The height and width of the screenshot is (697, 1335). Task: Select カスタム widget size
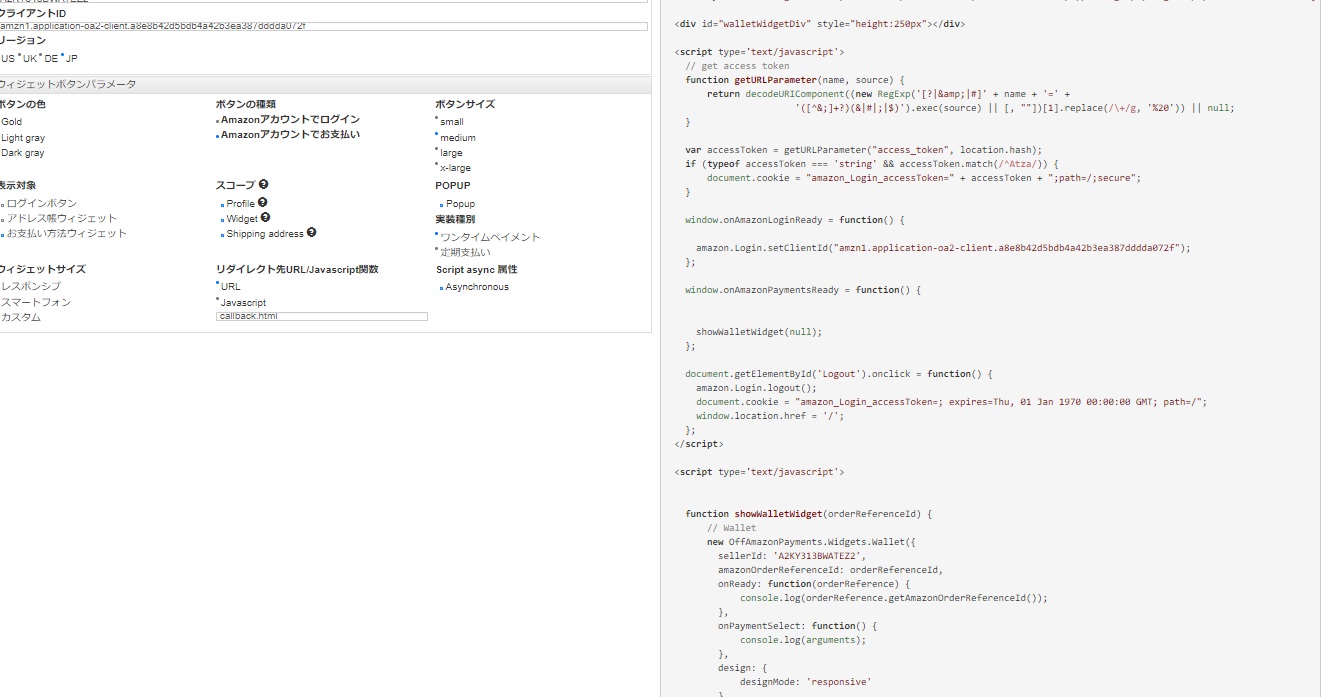(x=21, y=317)
